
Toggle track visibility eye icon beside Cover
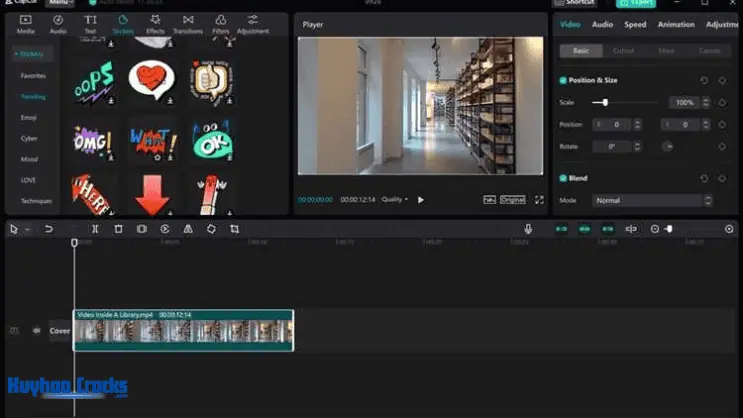tap(37, 331)
